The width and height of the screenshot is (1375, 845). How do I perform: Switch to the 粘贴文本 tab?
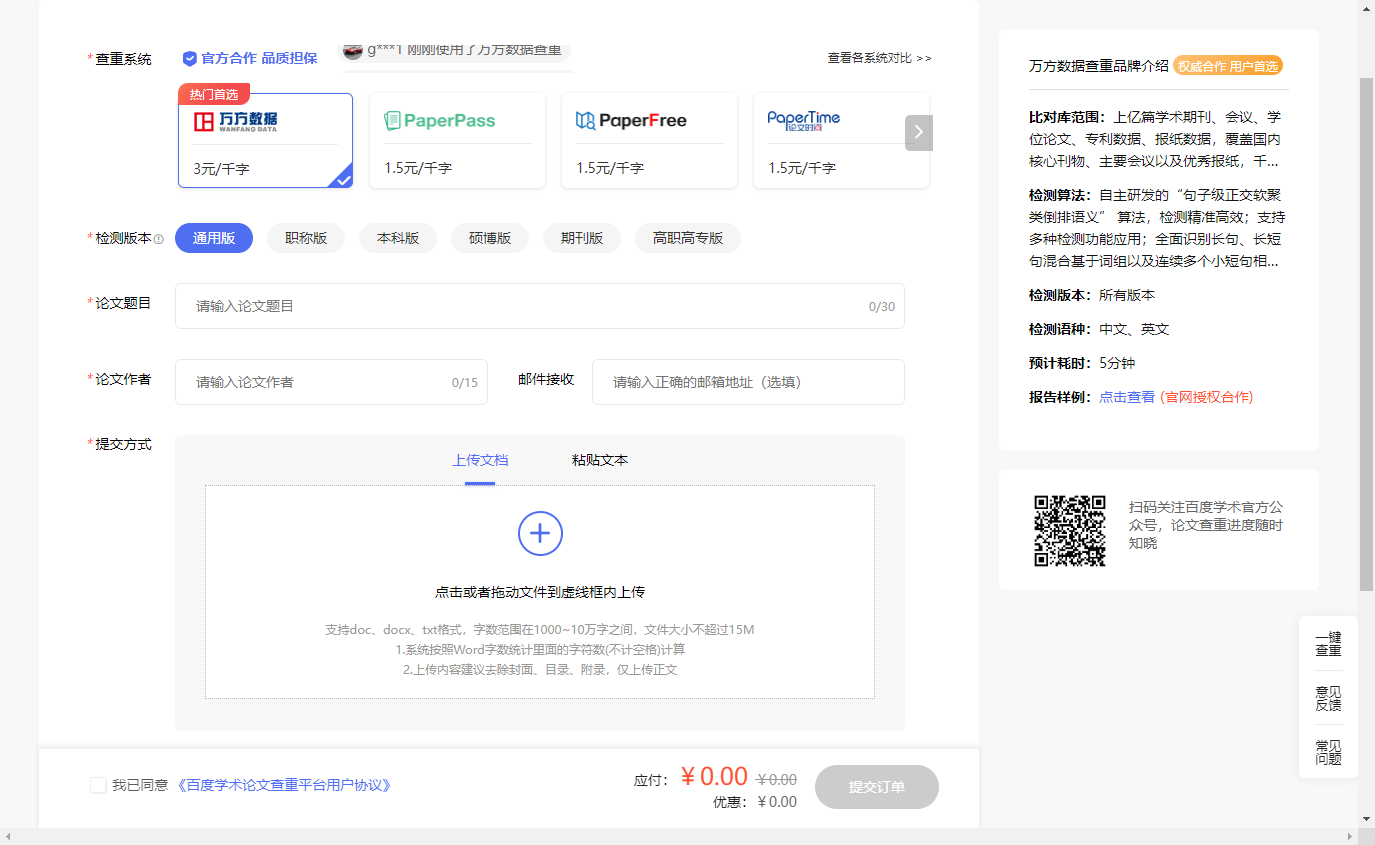pos(598,460)
